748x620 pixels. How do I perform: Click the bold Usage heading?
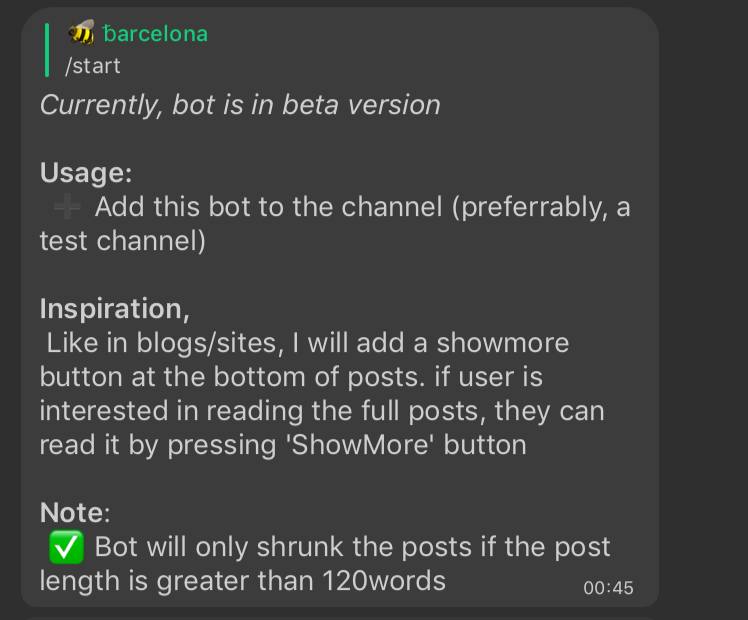pos(86,172)
